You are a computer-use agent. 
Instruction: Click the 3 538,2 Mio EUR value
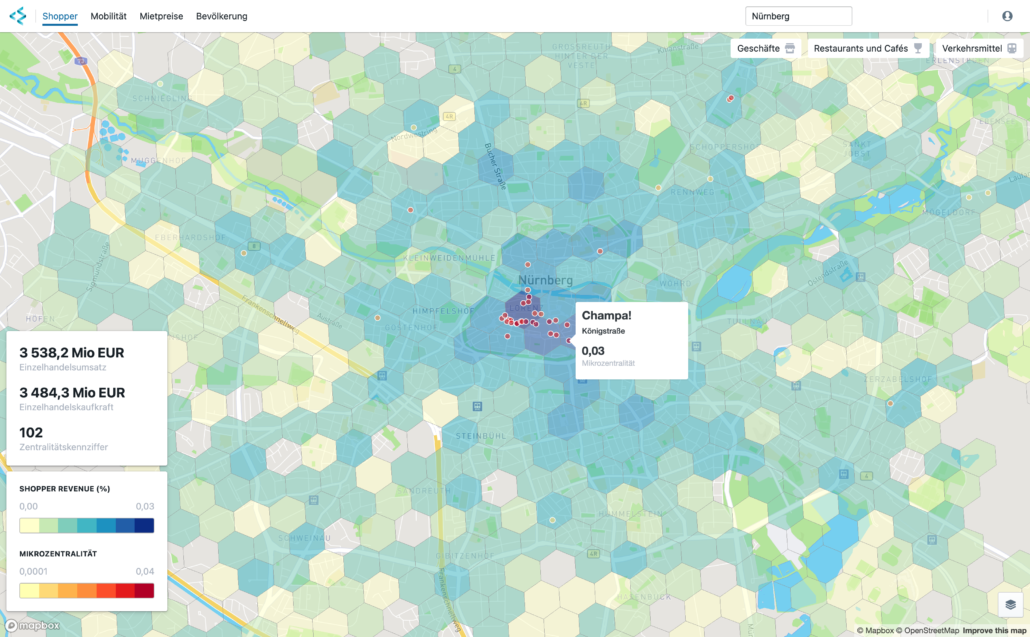[72, 353]
